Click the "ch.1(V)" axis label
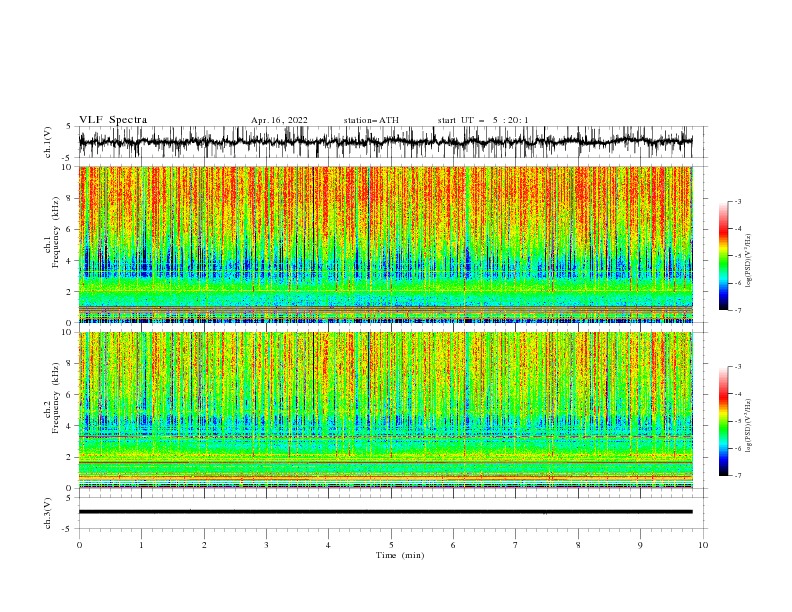792x612 pixels. coord(48,142)
